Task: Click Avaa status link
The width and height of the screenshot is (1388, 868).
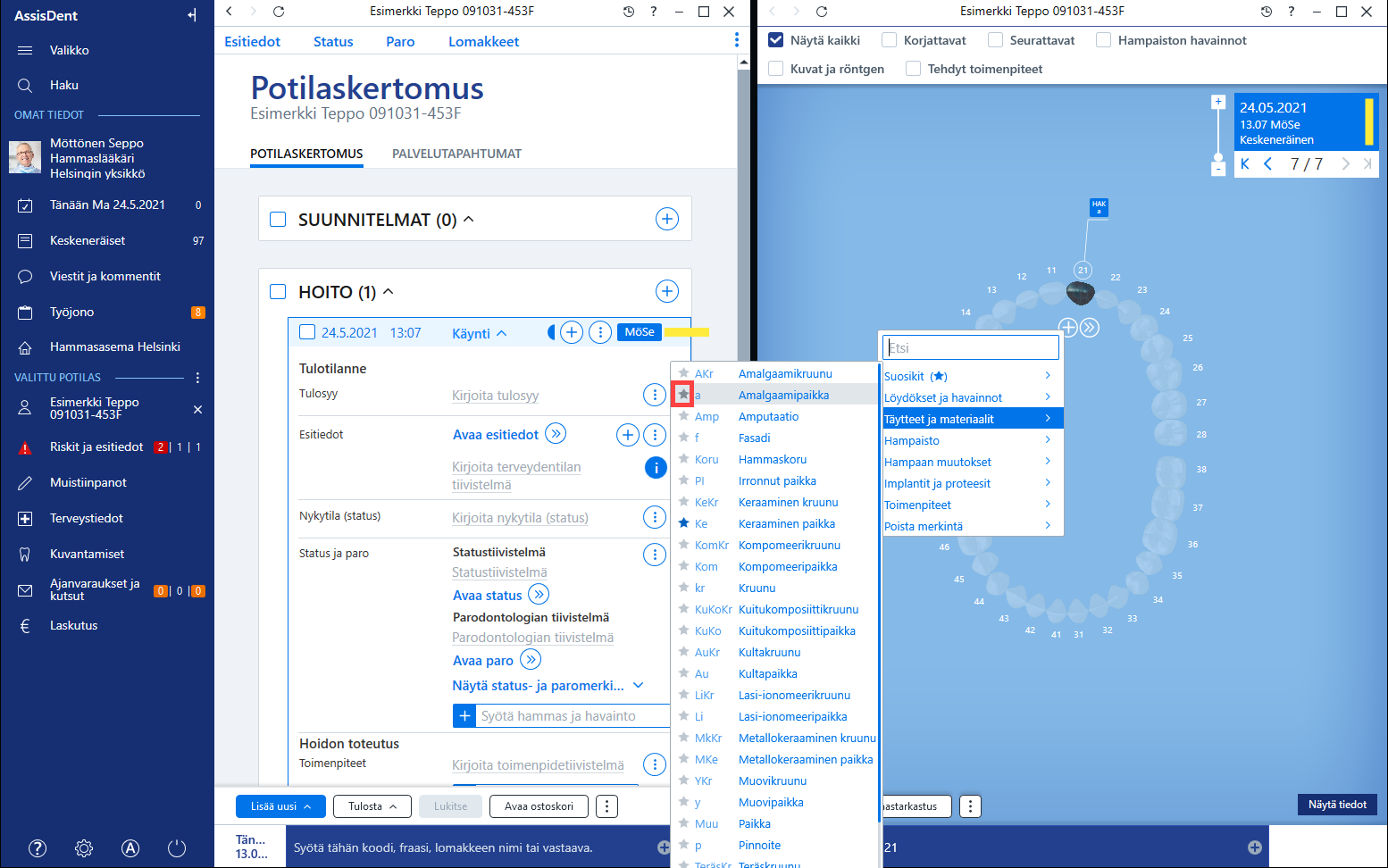Action: coord(487,596)
